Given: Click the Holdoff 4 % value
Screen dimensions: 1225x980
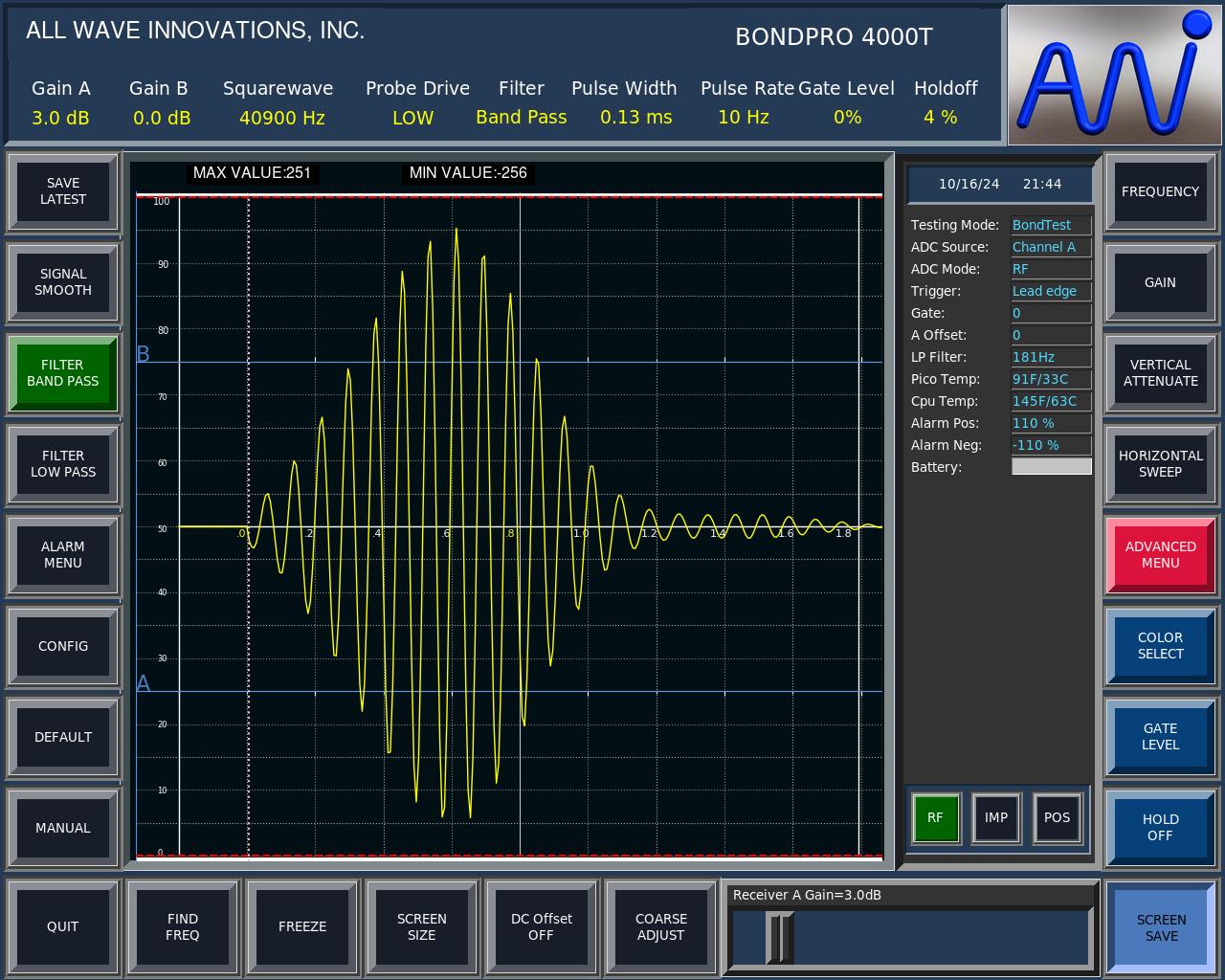Looking at the screenshot, I should coord(940,117).
